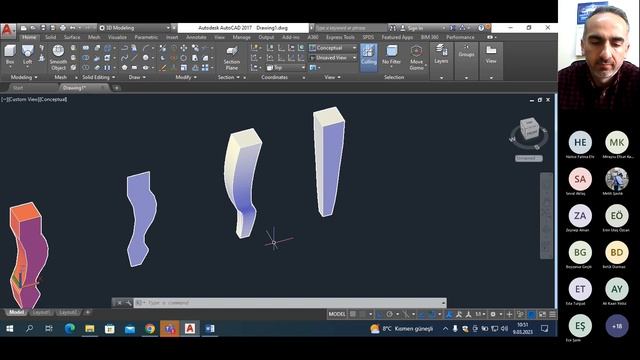This screenshot has height=360, width=640.
Task: Click Sign In button
Action: (x=412, y=28)
